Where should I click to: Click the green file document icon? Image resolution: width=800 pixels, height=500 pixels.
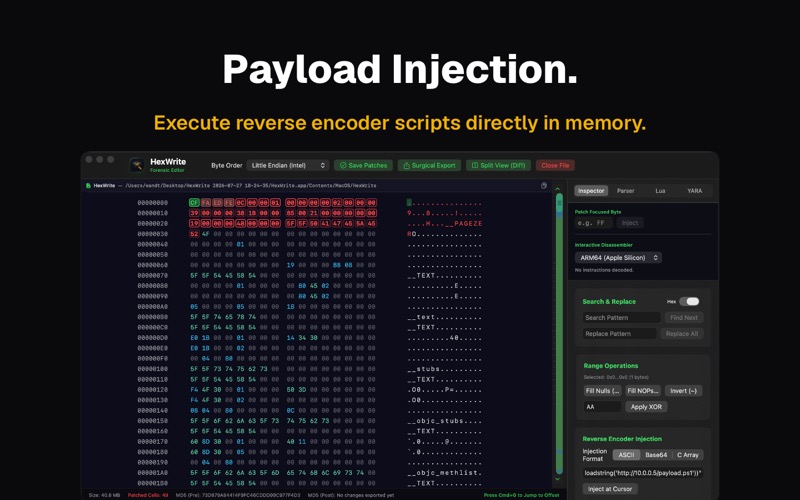pyautogui.click(x=88, y=186)
